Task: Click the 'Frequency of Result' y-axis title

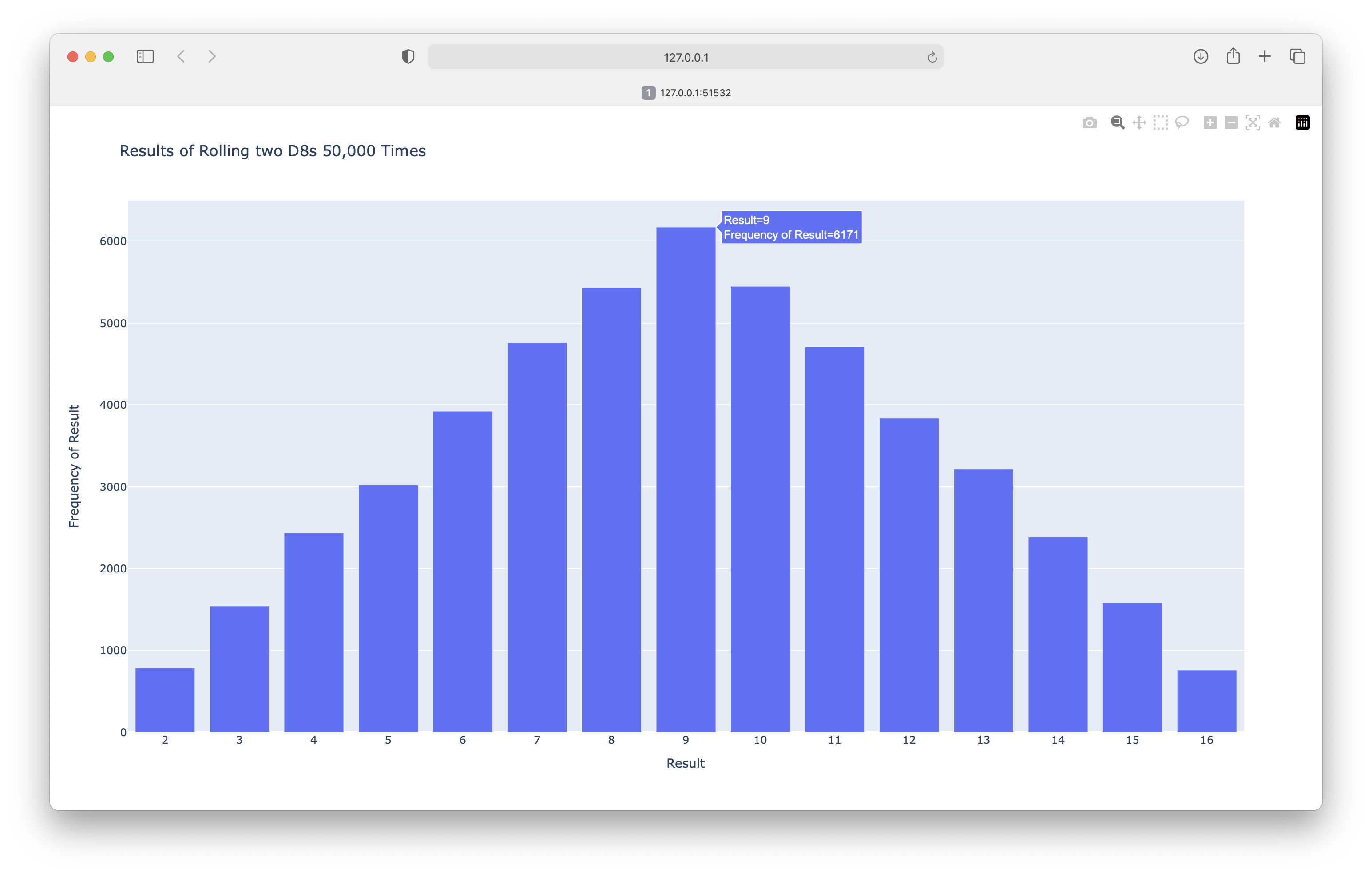Action: (74, 466)
